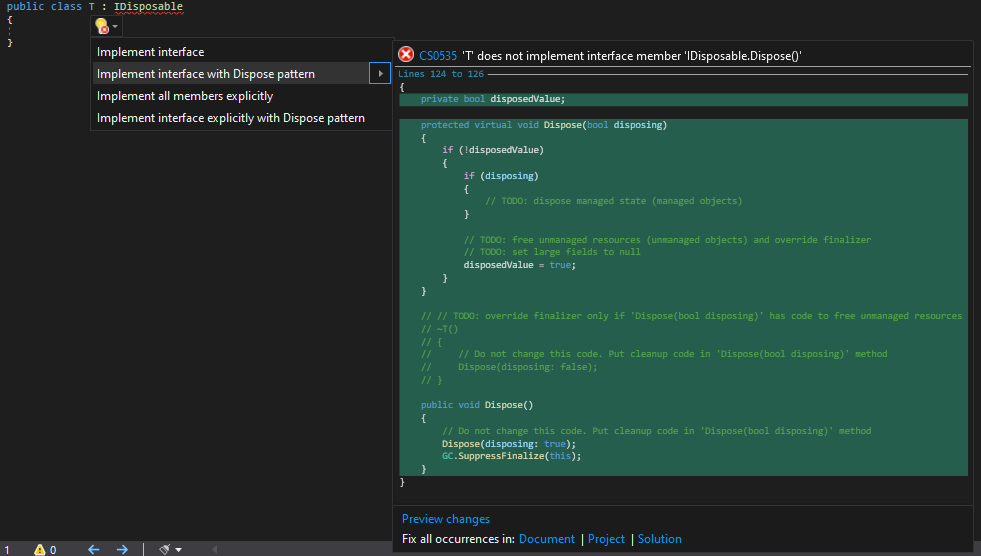Select Implement all members explicitly
This screenshot has height=556, width=981.
(x=185, y=96)
